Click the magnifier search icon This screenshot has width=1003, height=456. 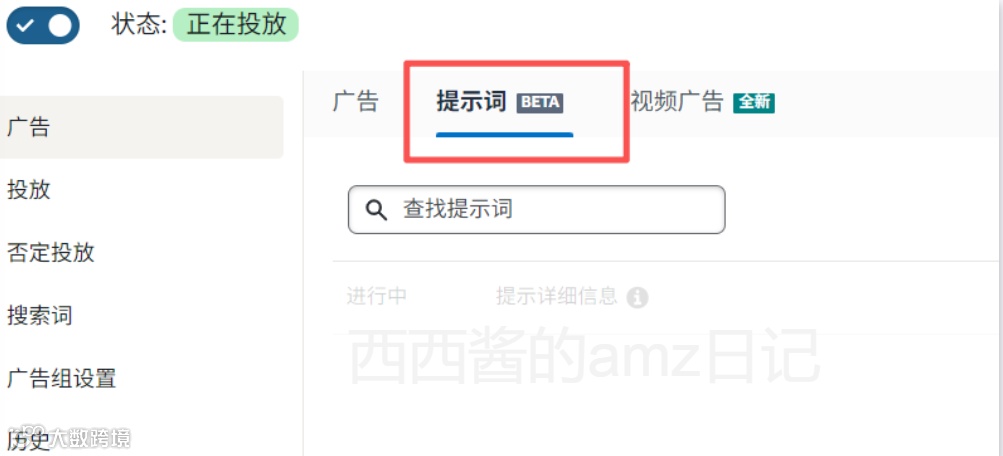376,209
